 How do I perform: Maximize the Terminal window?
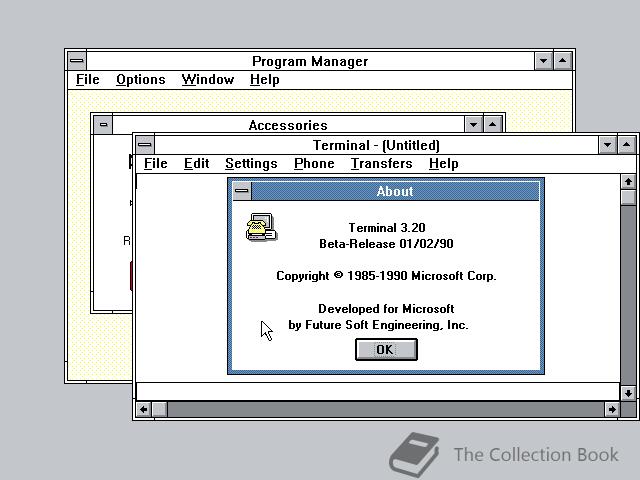627,144
